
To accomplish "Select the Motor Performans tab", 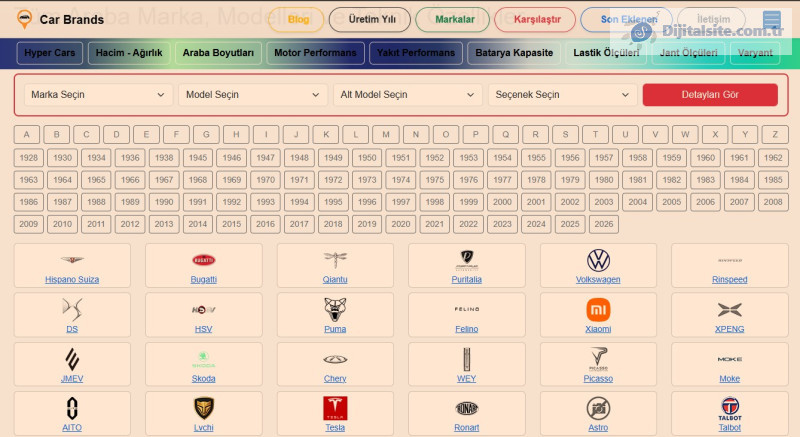I will click(x=315, y=53).
